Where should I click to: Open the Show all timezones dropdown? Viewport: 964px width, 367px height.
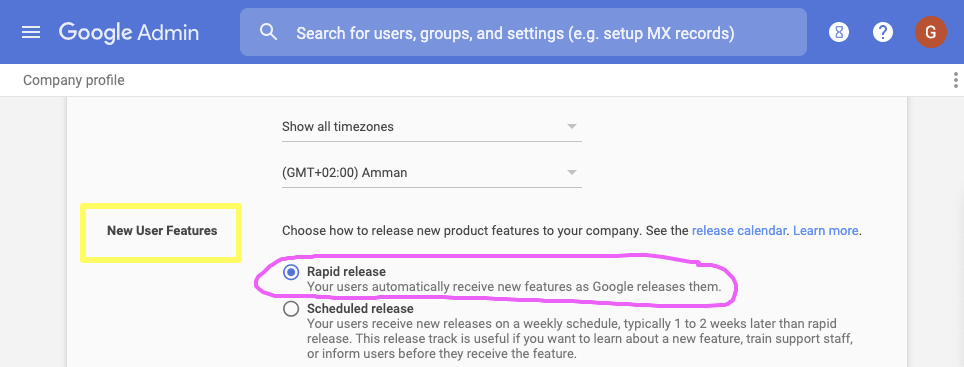432,127
